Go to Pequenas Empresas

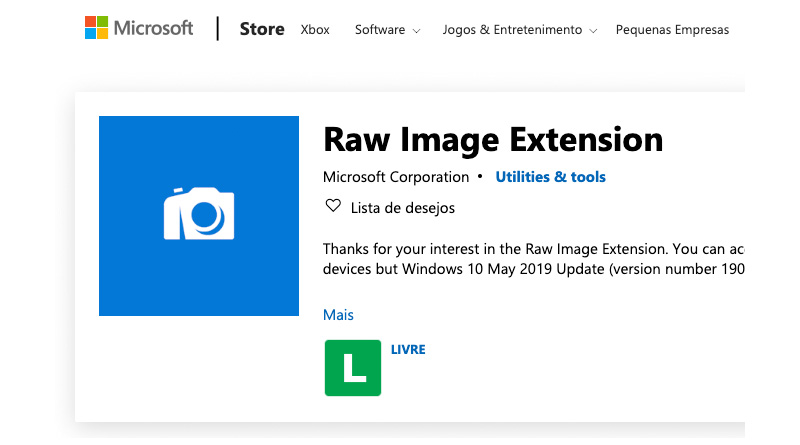672,30
